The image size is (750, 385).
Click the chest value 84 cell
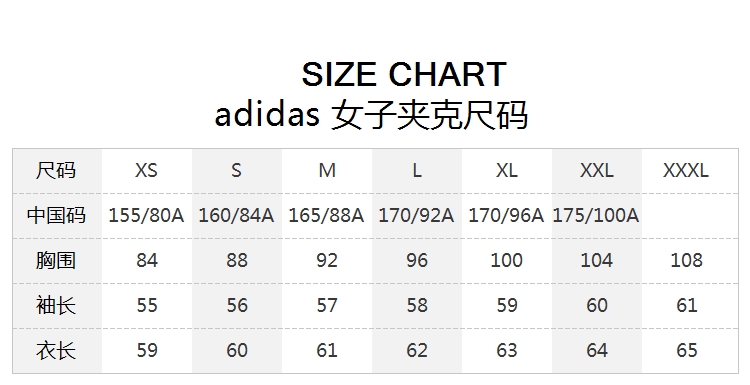[x=146, y=260]
